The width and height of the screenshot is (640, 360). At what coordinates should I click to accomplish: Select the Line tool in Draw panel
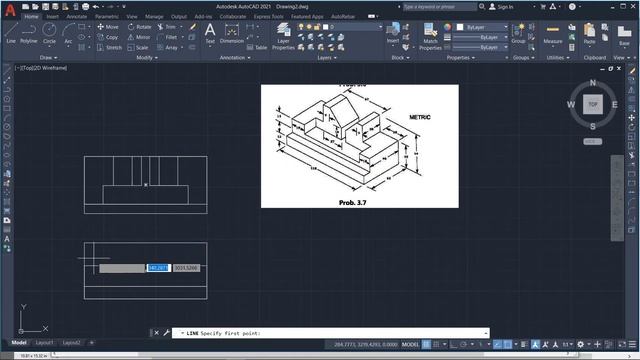pyautogui.click(x=10, y=33)
